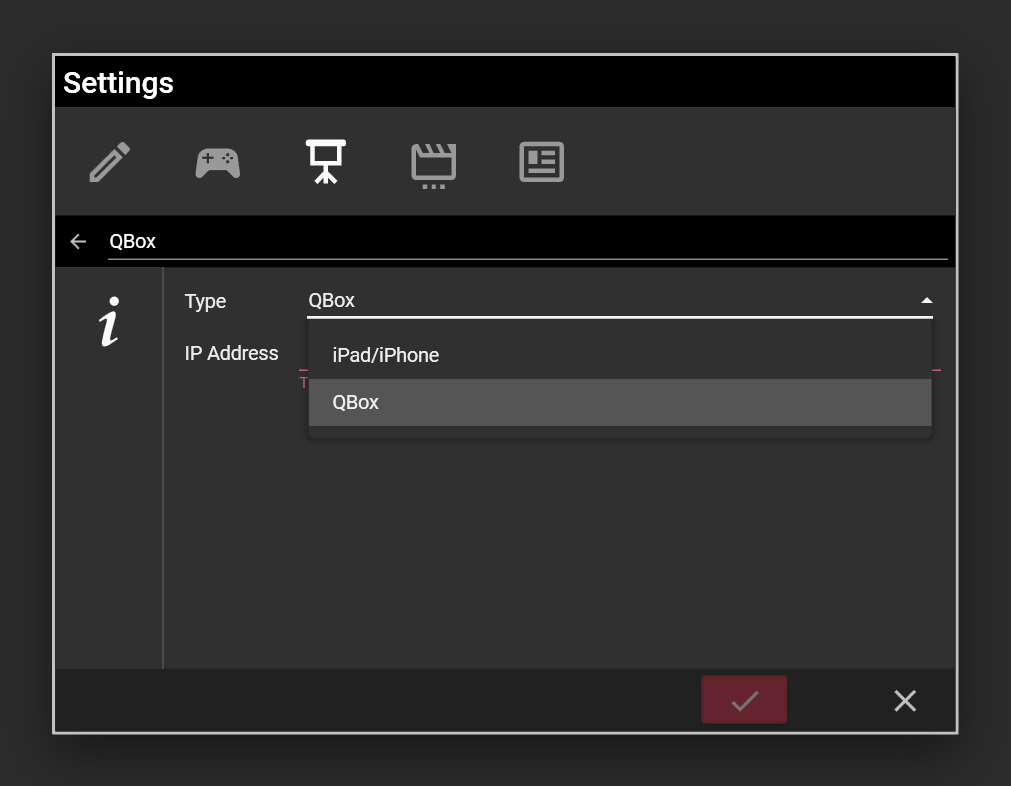Select the presentation screen settings tab
The width and height of the screenshot is (1011, 786).
tap(325, 162)
